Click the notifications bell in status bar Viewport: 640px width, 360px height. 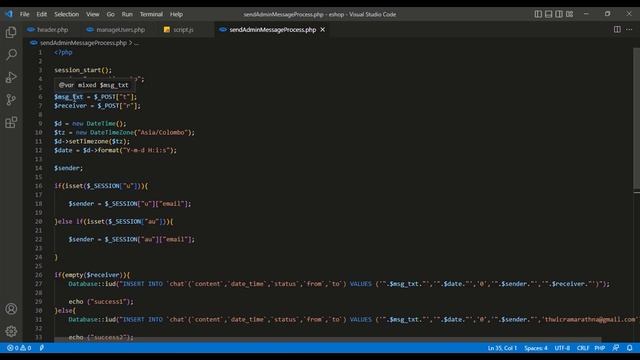[630, 348]
